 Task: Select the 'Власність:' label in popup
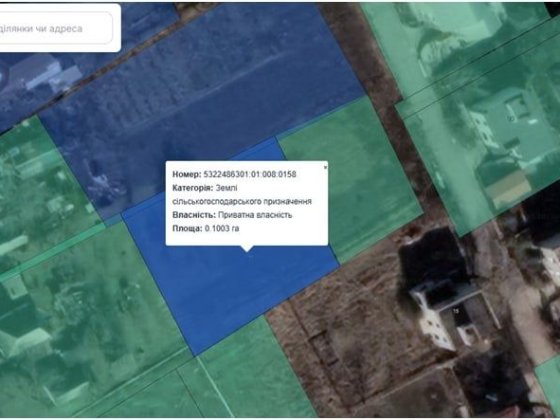tap(194, 215)
